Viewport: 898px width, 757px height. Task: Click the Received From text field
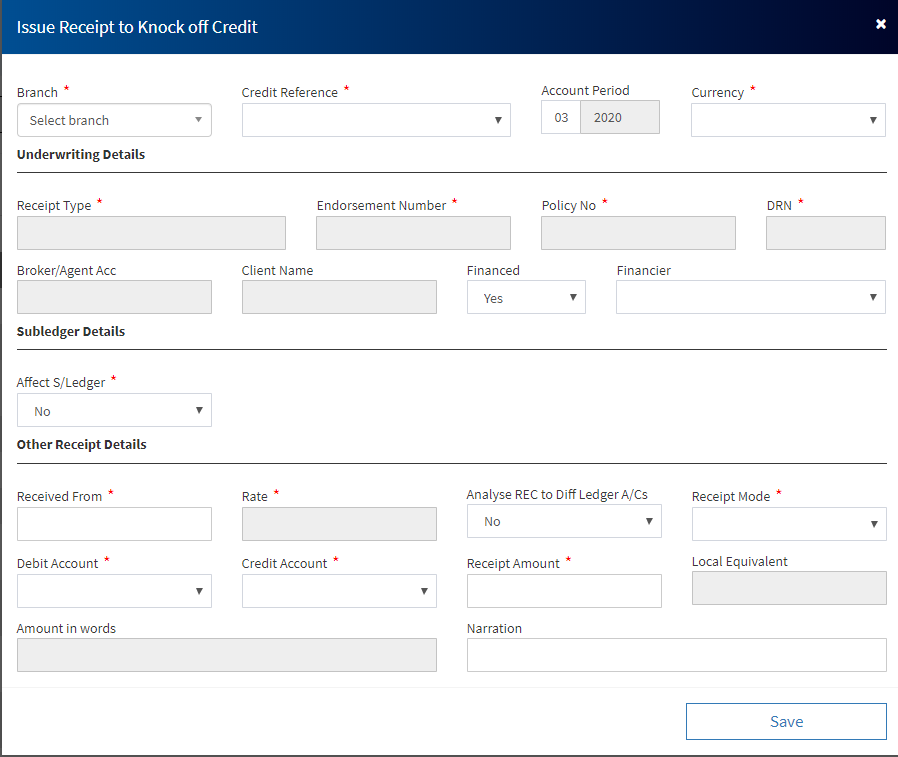pyautogui.click(x=114, y=524)
